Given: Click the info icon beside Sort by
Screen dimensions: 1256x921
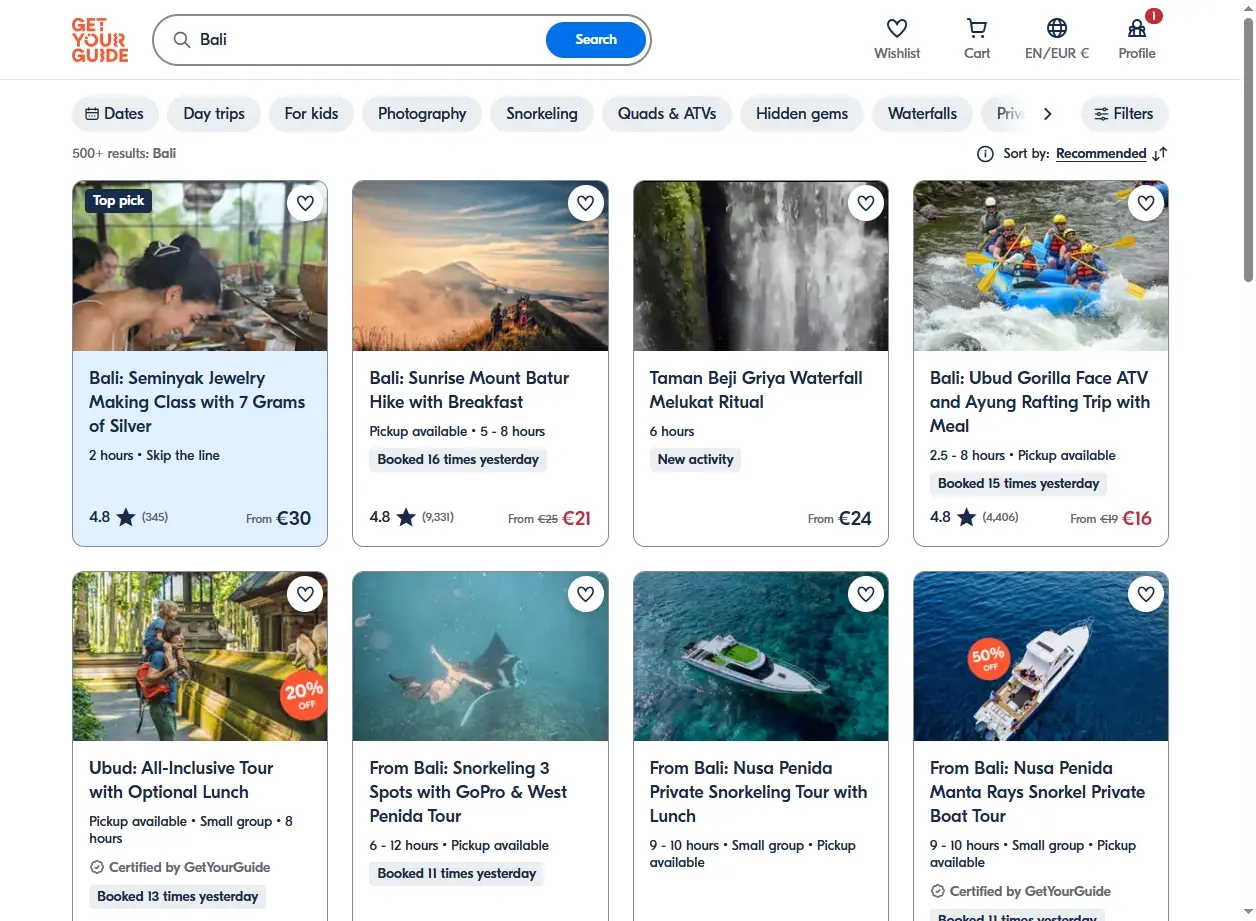Looking at the screenshot, I should pos(985,154).
